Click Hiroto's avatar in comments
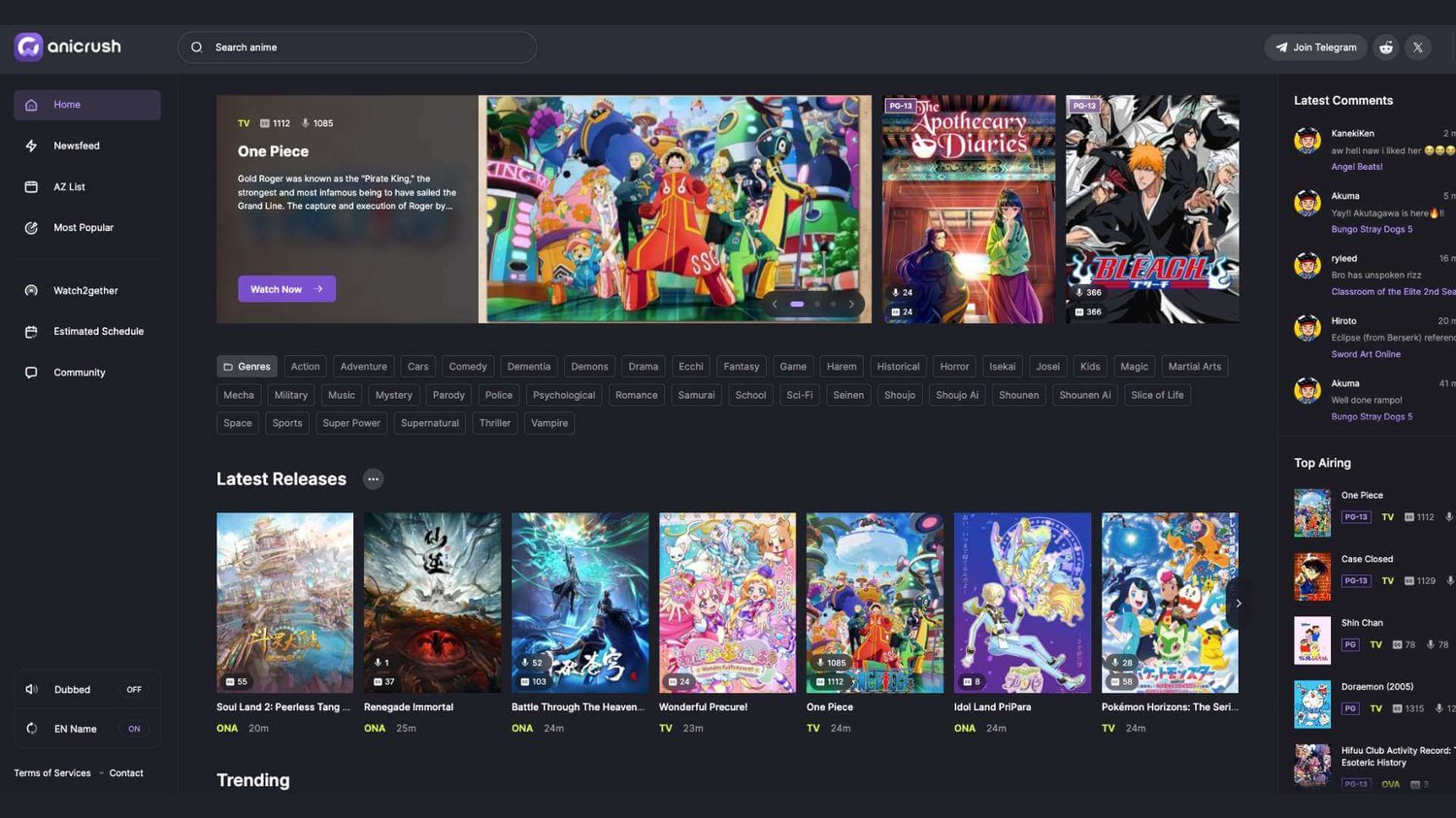Viewport: 1456px width, 818px height. tap(1307, 328)
